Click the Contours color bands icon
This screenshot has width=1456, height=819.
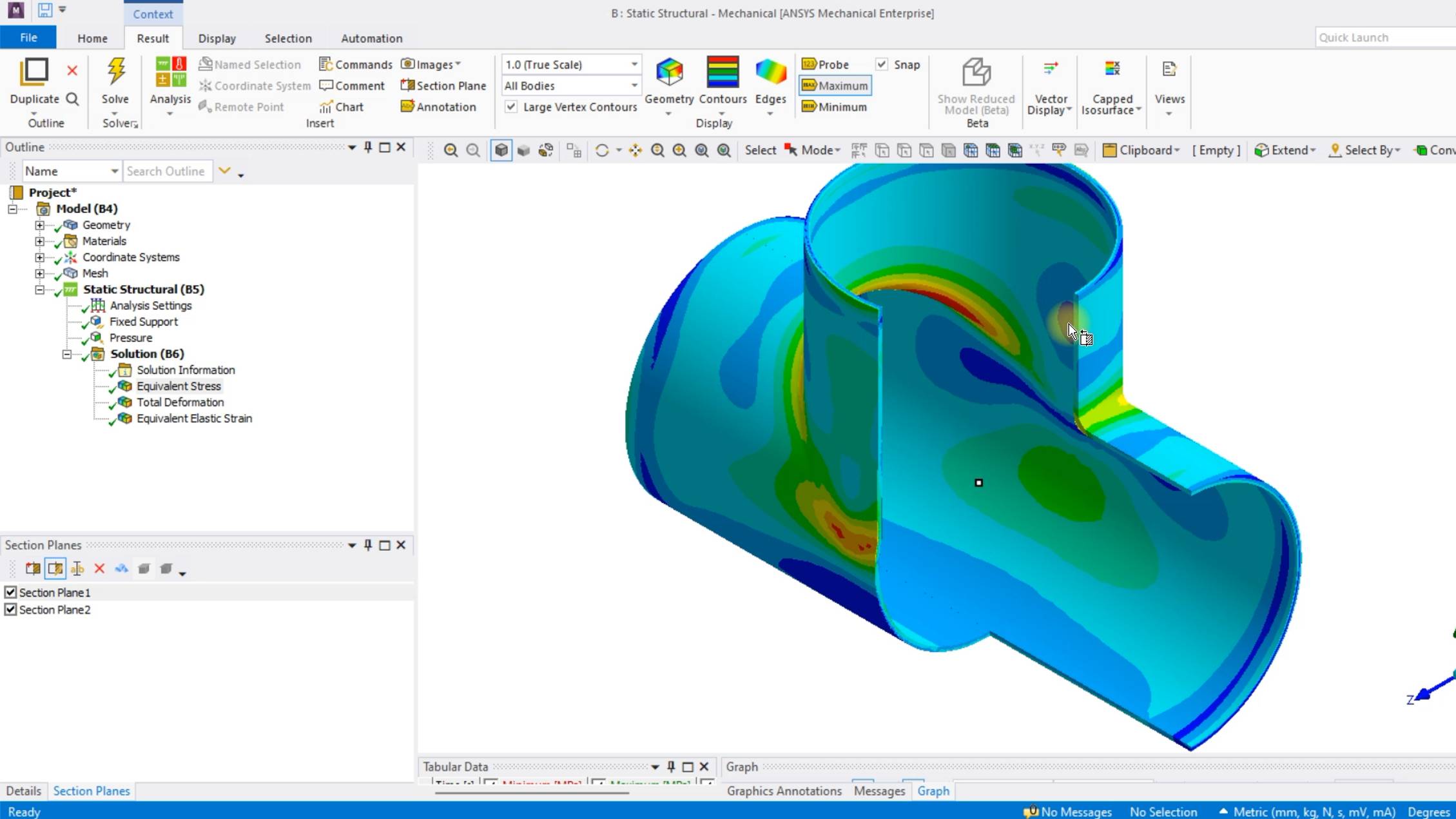click(x=723, y=72)
